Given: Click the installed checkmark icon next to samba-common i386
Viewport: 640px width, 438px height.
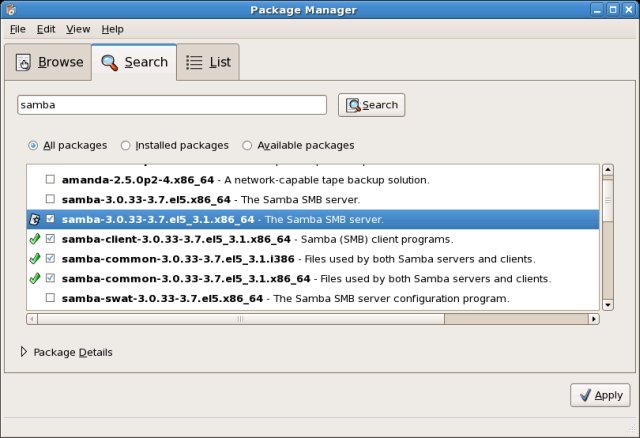Looking at the screenshot, I should pyautogui.click(x=35, y=258).
